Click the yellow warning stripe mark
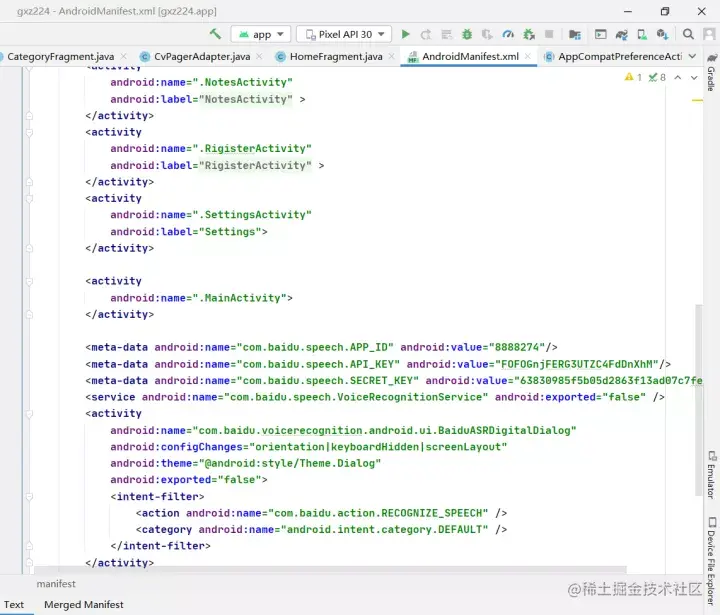The width and height of the screenshot is (720, 615). pos(697,100)
